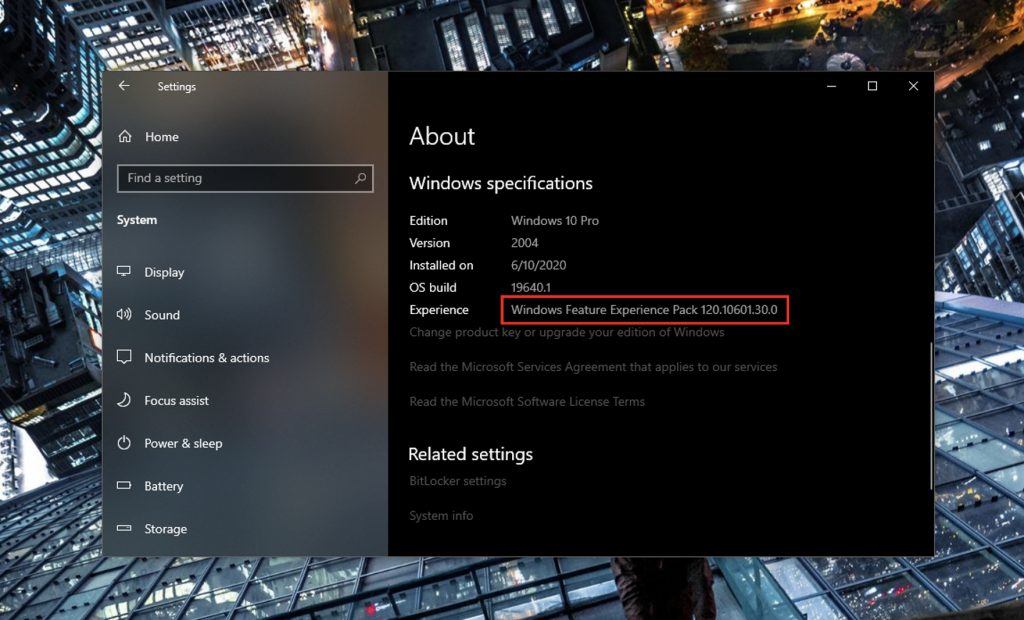Click the back arrow in Settings
Screen dimensions: 1024x620
tap(124, 86)
